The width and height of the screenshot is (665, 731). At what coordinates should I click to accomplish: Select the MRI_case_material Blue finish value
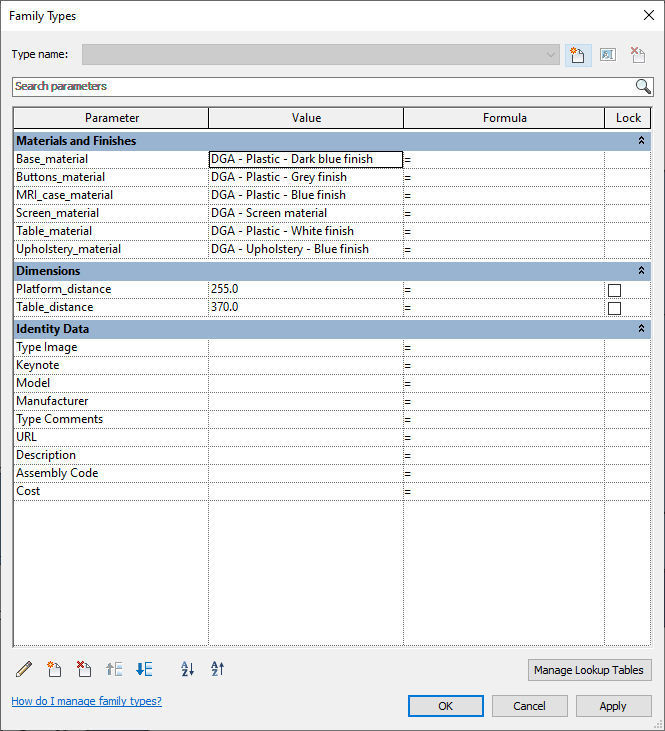click(306, 195)
